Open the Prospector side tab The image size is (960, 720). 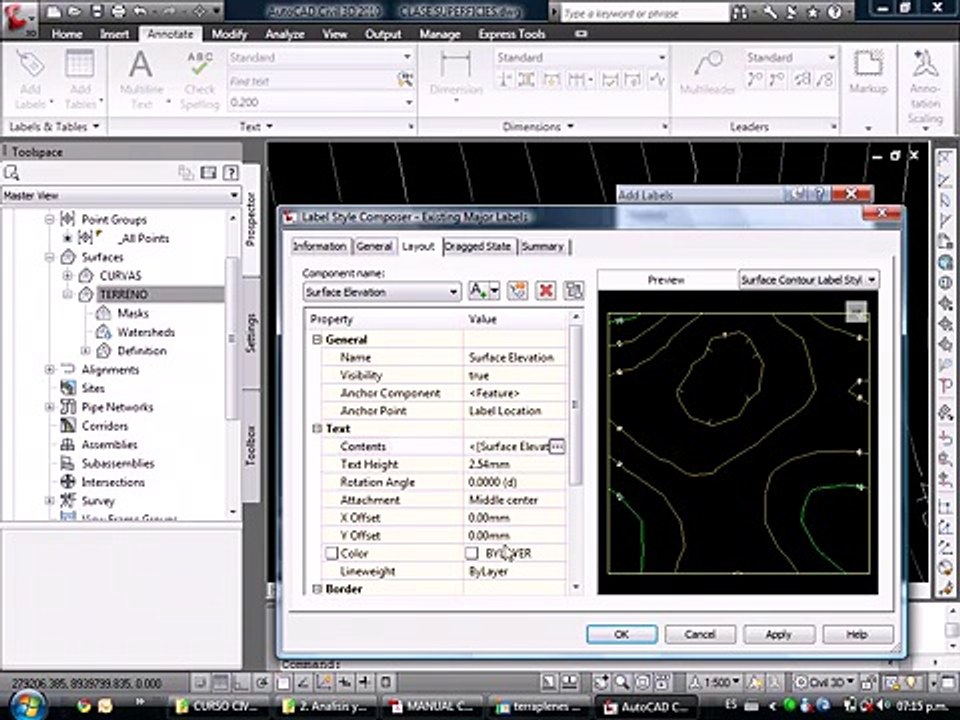pos(250,219)
